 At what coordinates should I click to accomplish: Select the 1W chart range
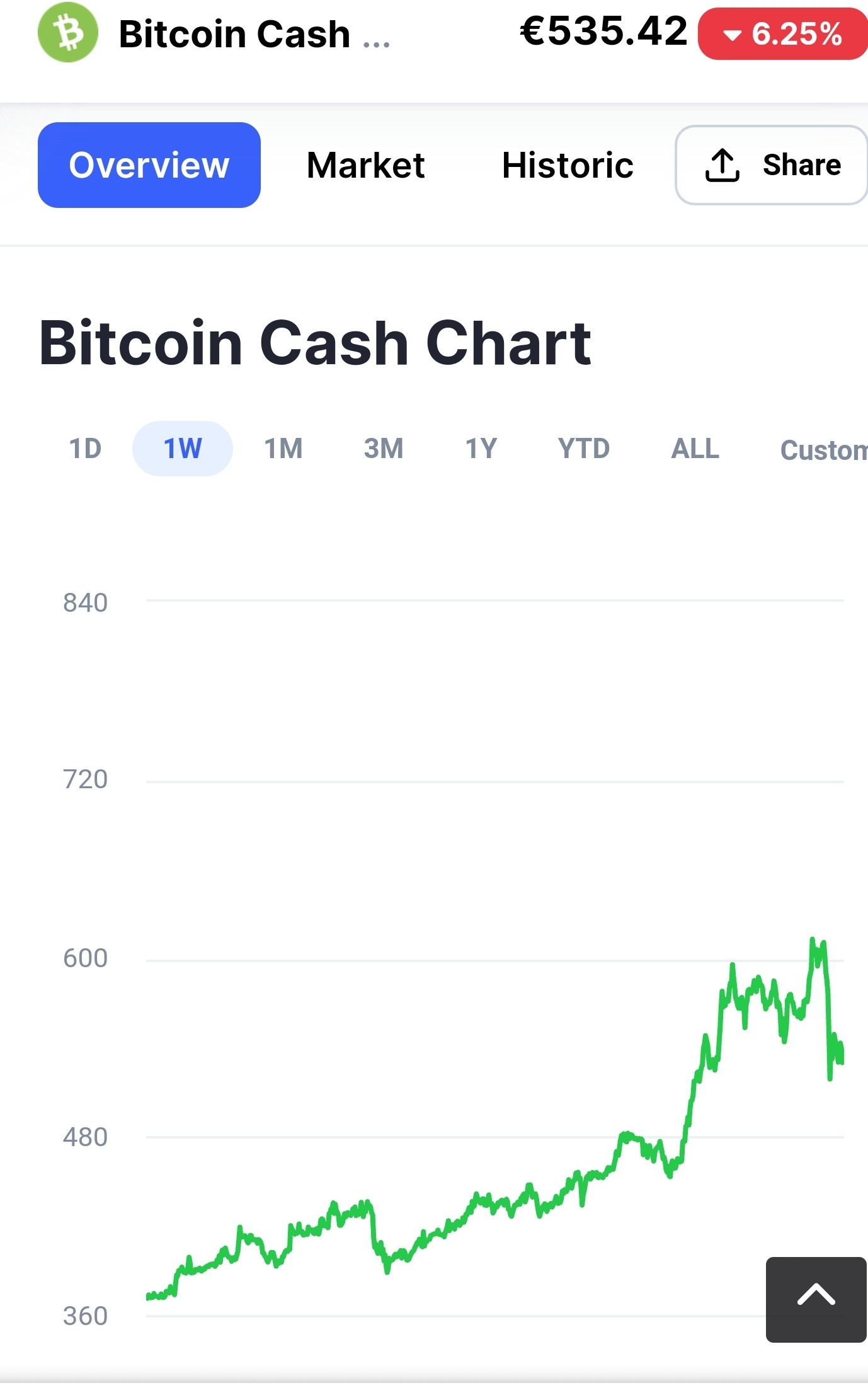[183, 449]
